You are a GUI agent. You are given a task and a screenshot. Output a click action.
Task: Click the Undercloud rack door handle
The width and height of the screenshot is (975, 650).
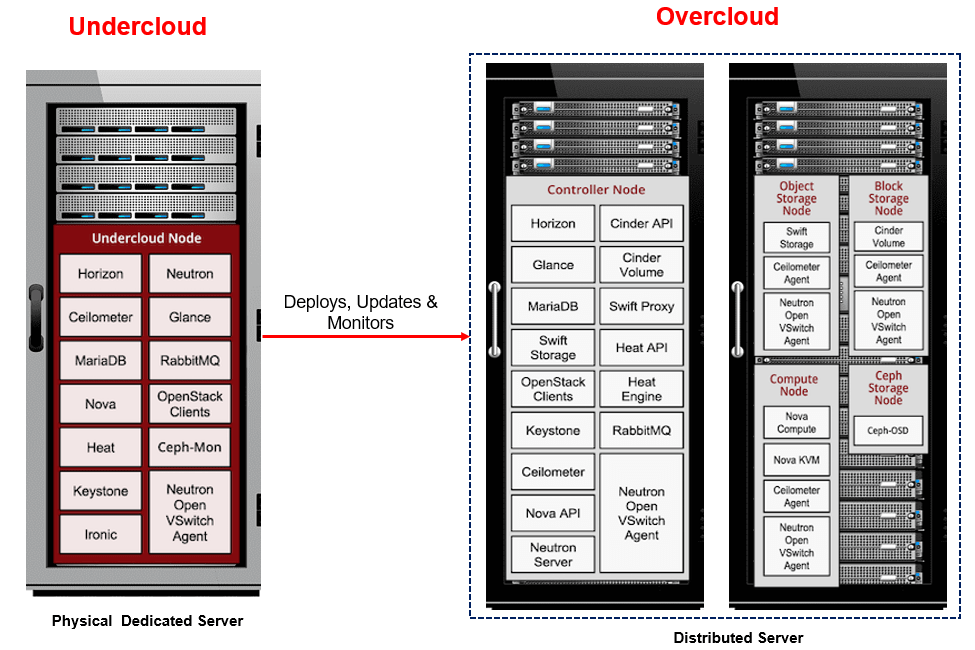[x=37, y=318]
